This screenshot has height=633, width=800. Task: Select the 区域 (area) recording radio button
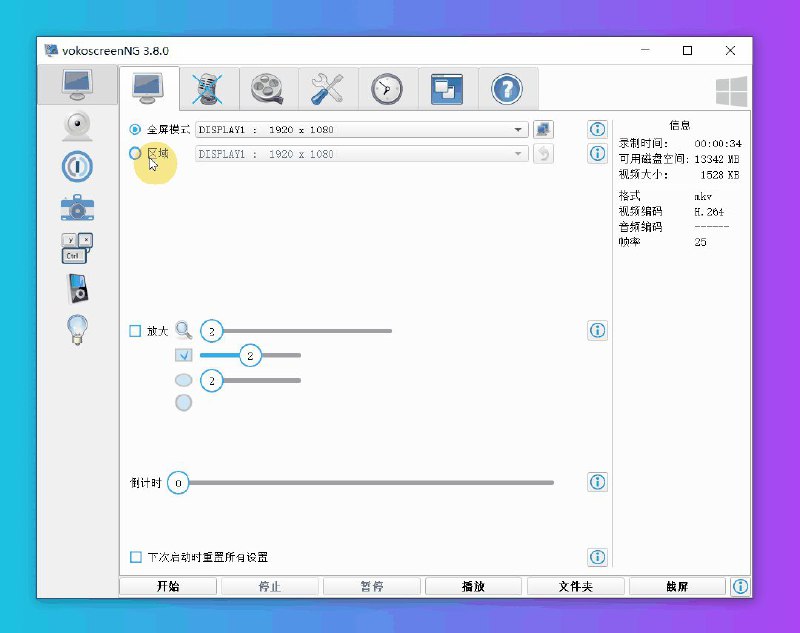click(136, 153)
